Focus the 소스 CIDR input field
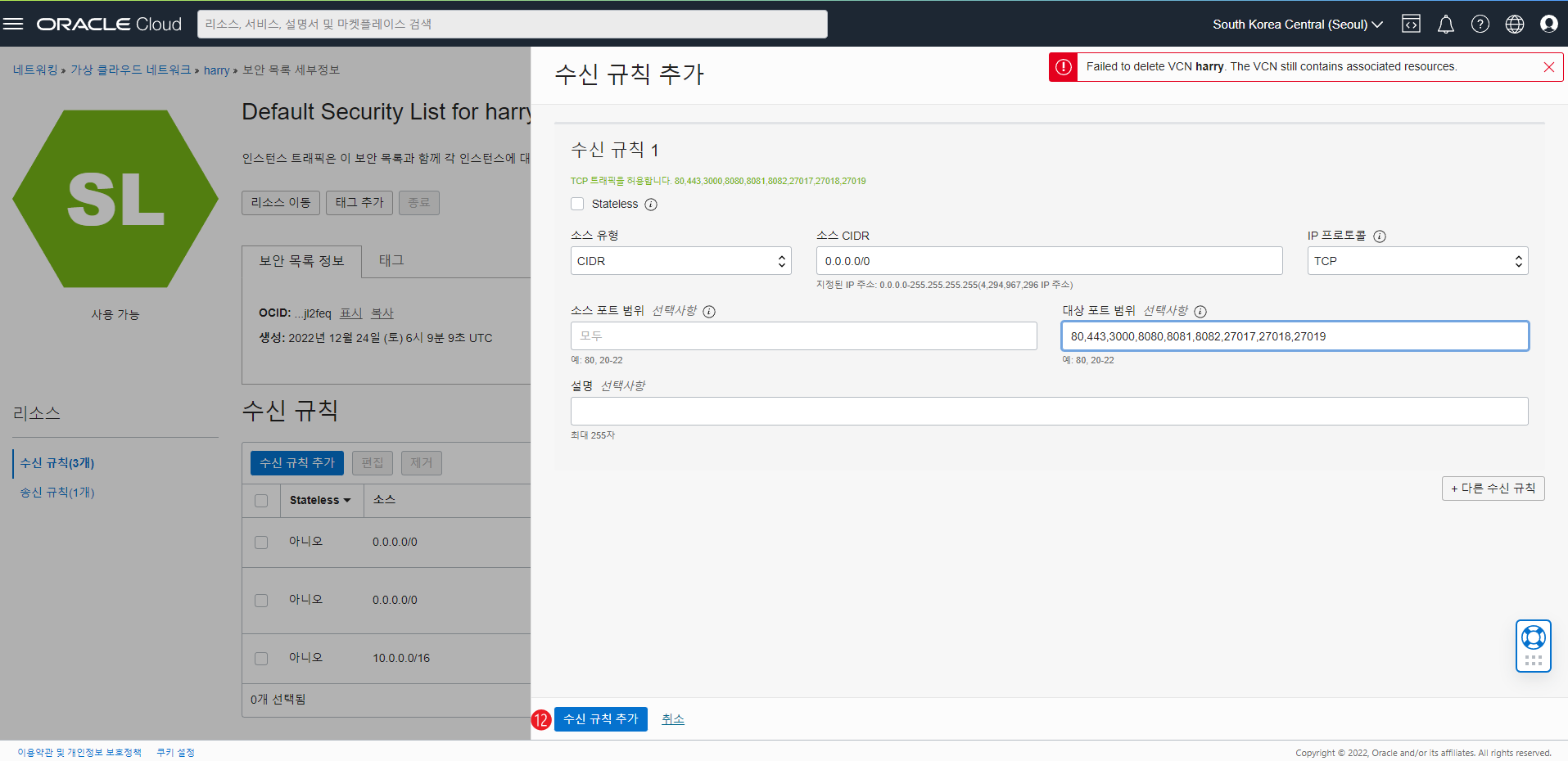Viewport: 1568px width, 761px height. click(1050, 261)
